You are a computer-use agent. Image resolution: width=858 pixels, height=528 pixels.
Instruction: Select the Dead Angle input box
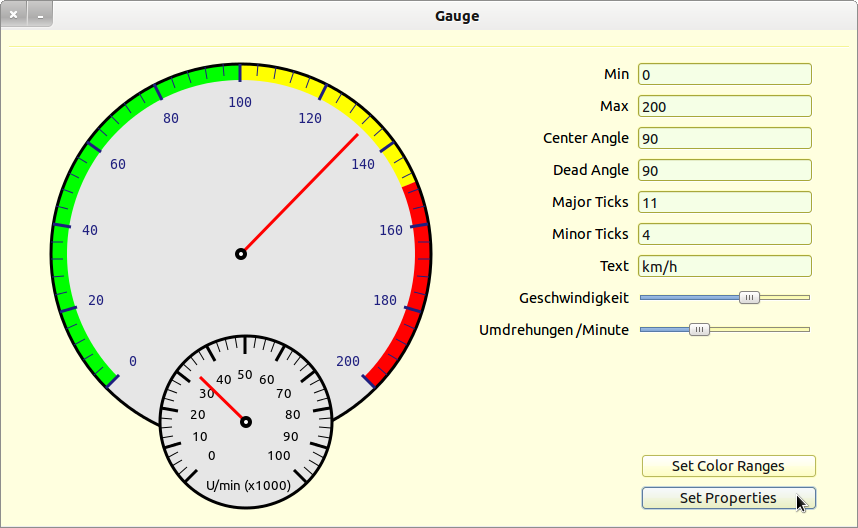pos(724,170)
